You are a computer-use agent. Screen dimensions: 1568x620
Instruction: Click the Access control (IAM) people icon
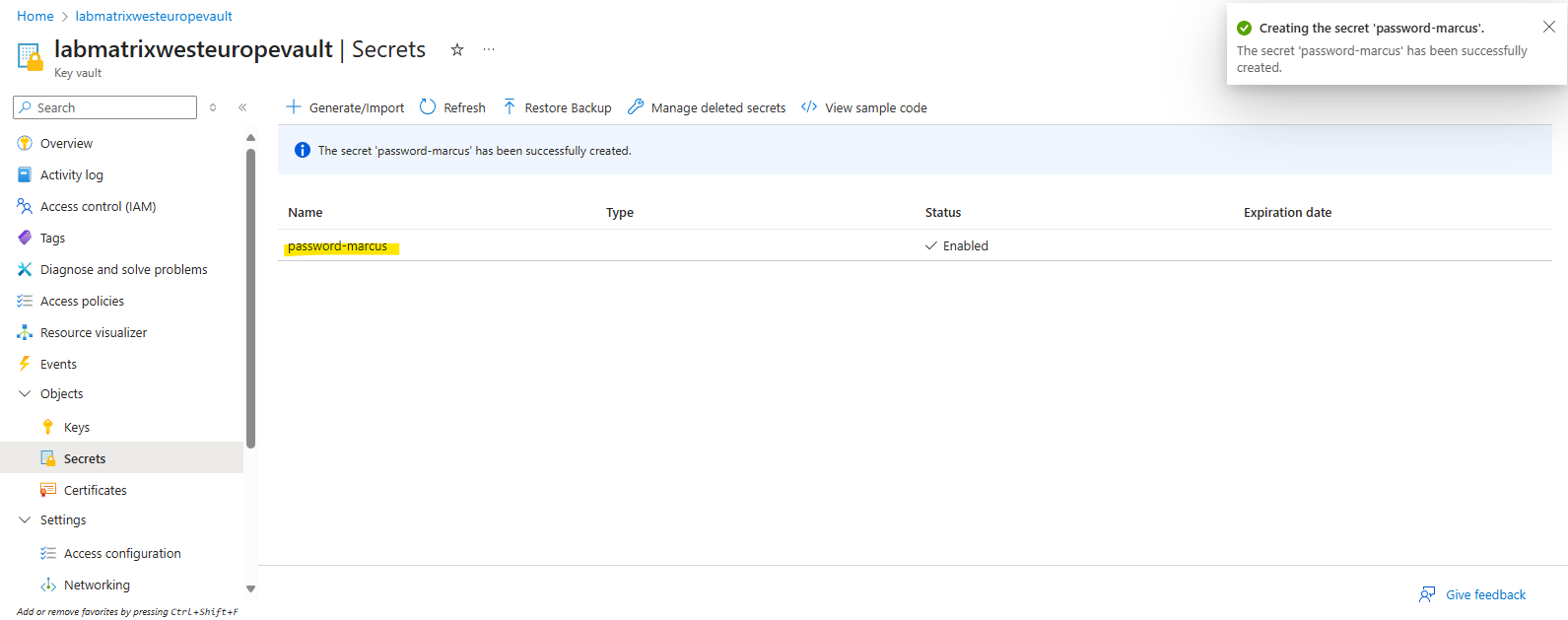point(25,206)
